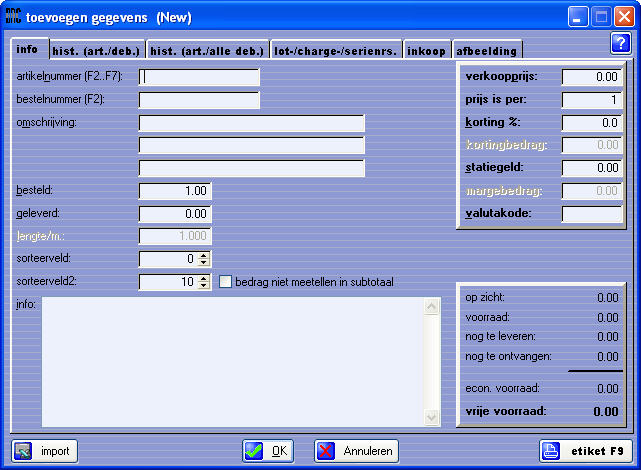The image size is (641, 470).
Task: Increase sorteerveld2 value with up arrow
Action: (x=205, y=278)
